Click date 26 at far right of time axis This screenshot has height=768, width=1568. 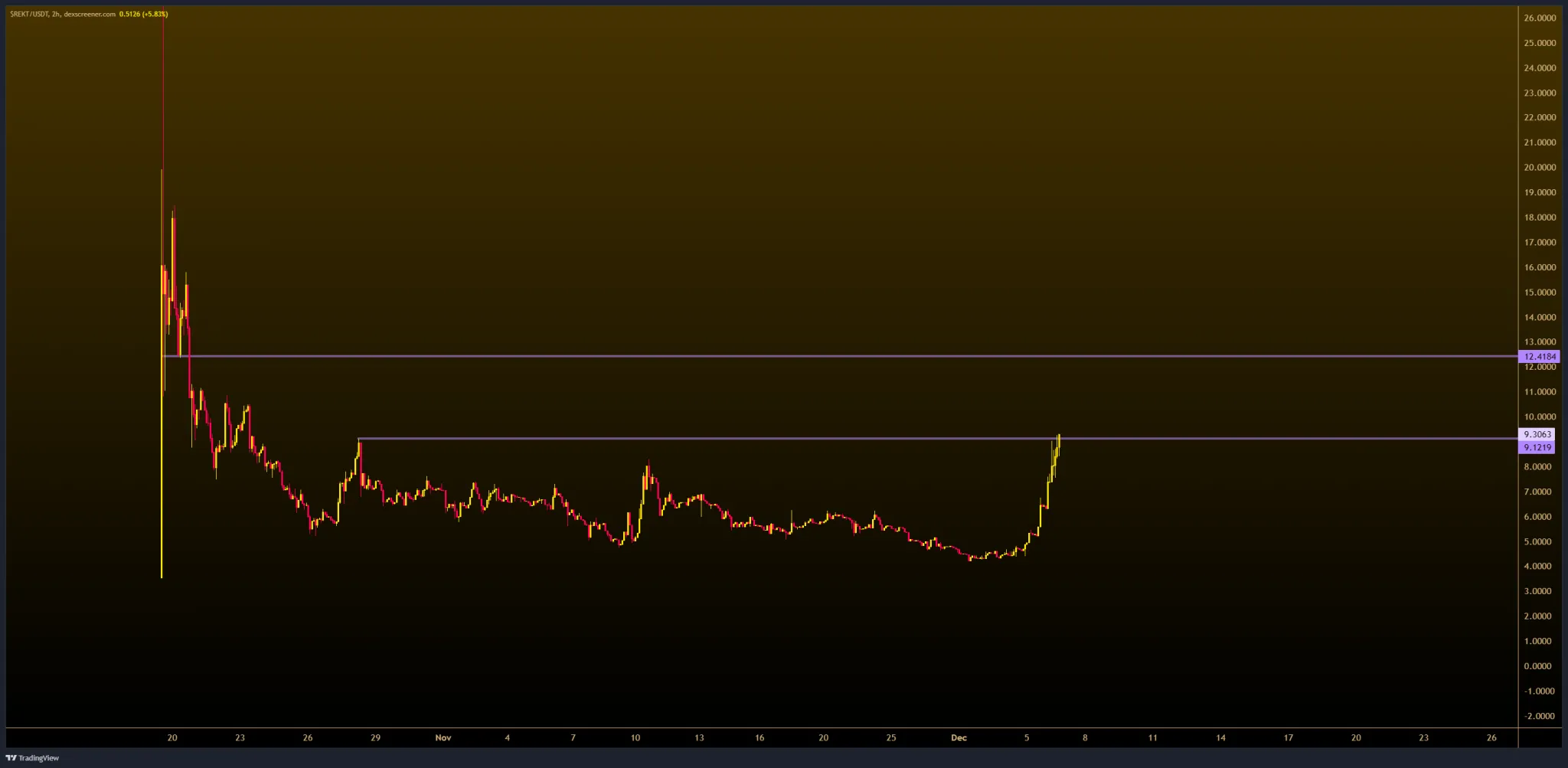[x=1491, y=737]
